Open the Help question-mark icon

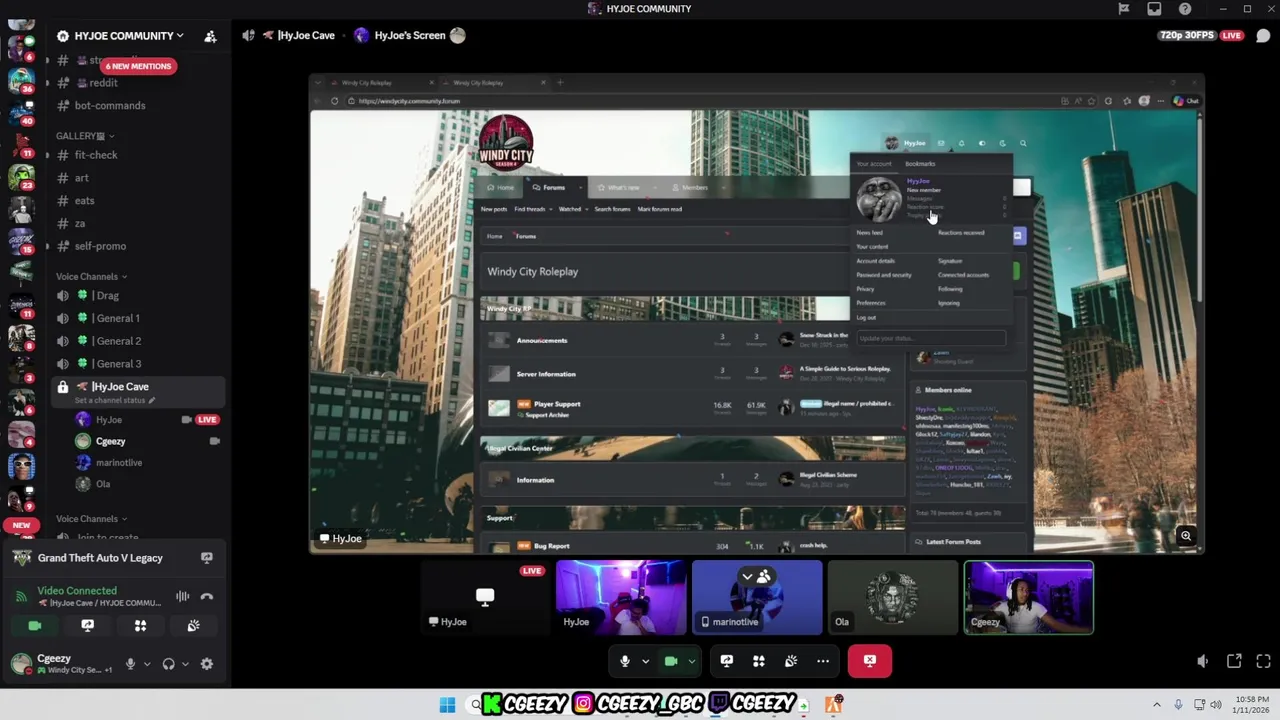[x=1185, y=9]
